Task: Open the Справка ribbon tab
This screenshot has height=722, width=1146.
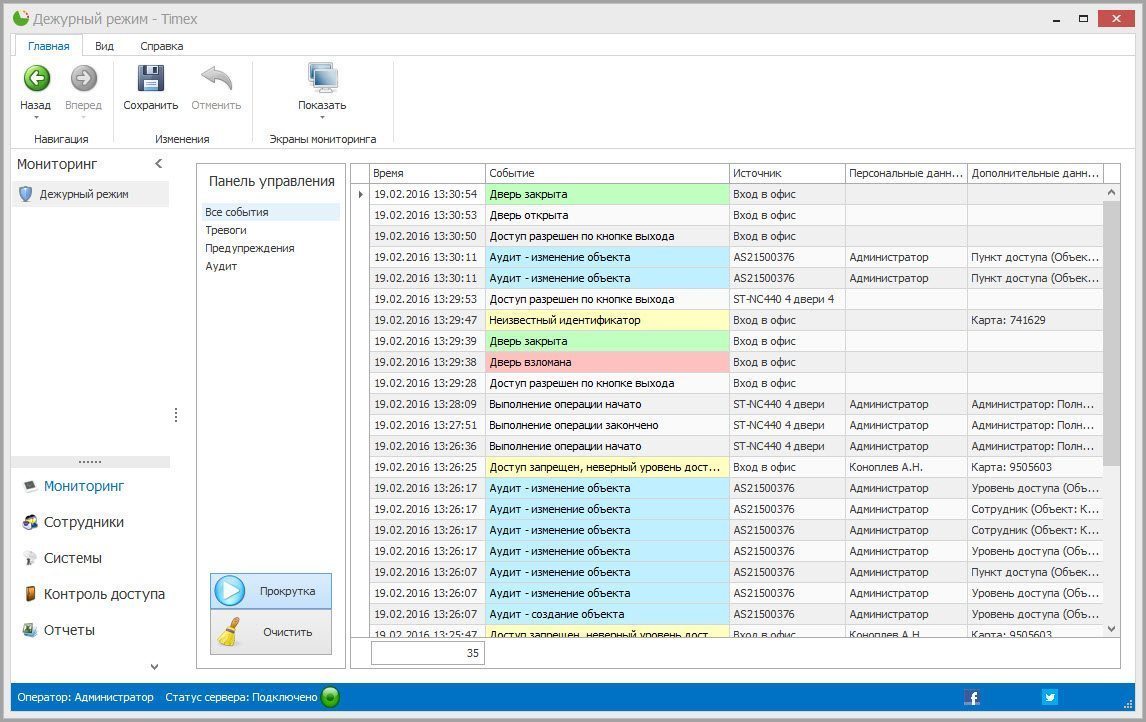Action: click(161, 46)
